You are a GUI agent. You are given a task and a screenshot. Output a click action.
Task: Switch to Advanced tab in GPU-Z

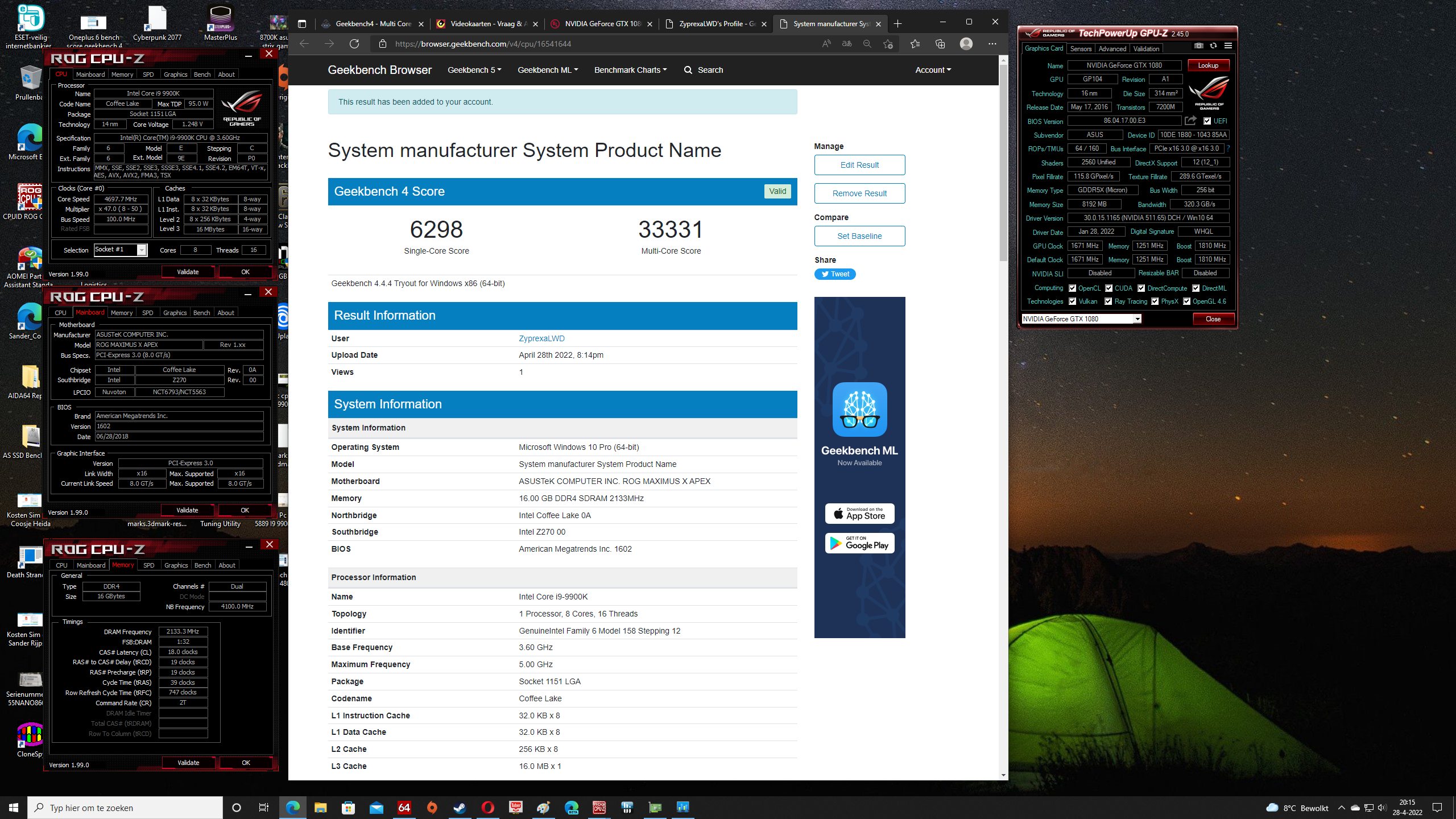point(1112,49)
